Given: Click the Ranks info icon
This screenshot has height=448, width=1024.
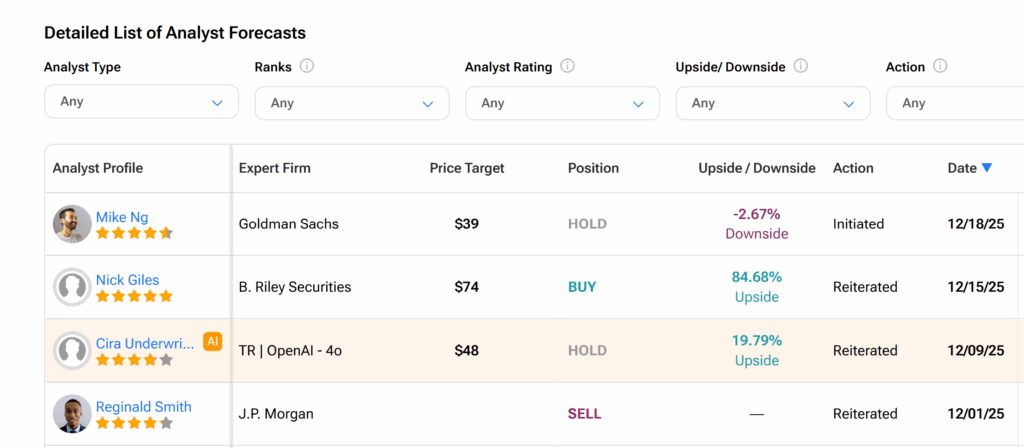Looking at the screenshot, I should coord(307,67).
